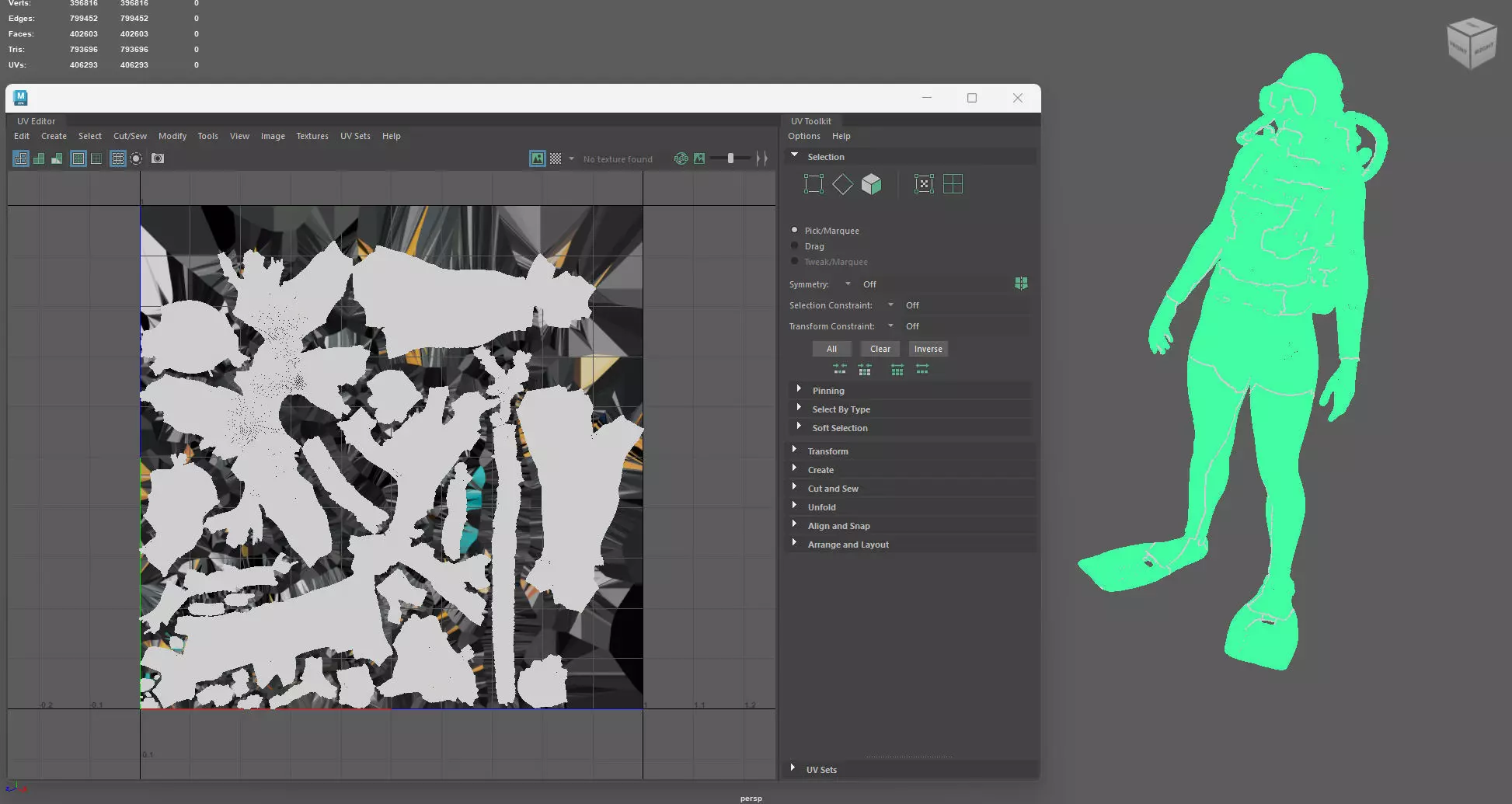This screenshot has height=804, width=1512.
Task: Adjust the image dimming slider
Action: [x=730, y=158]
